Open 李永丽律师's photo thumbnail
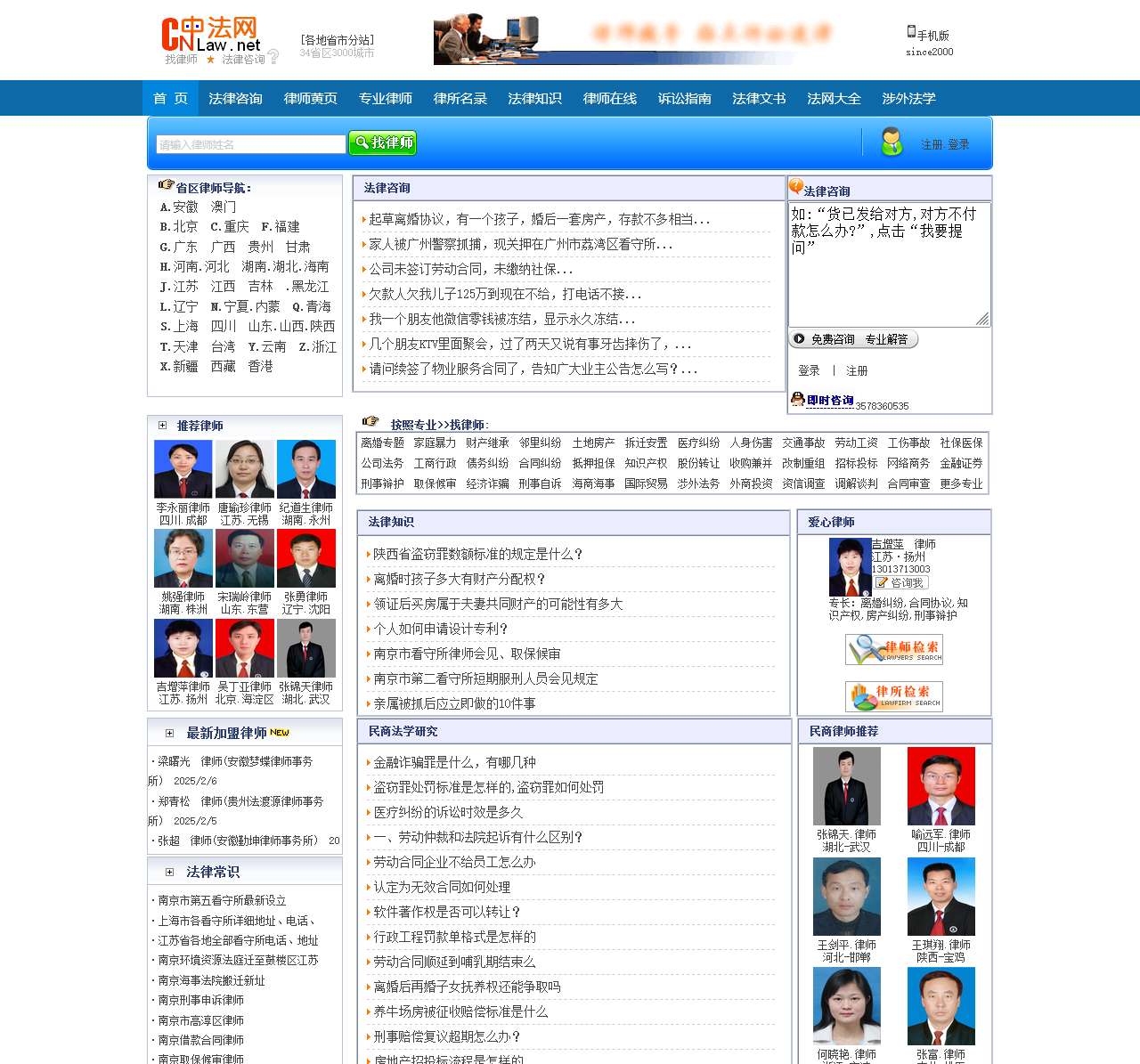Image resolution: width=1140 pixels, height=1064 pixels. point(183,469)
